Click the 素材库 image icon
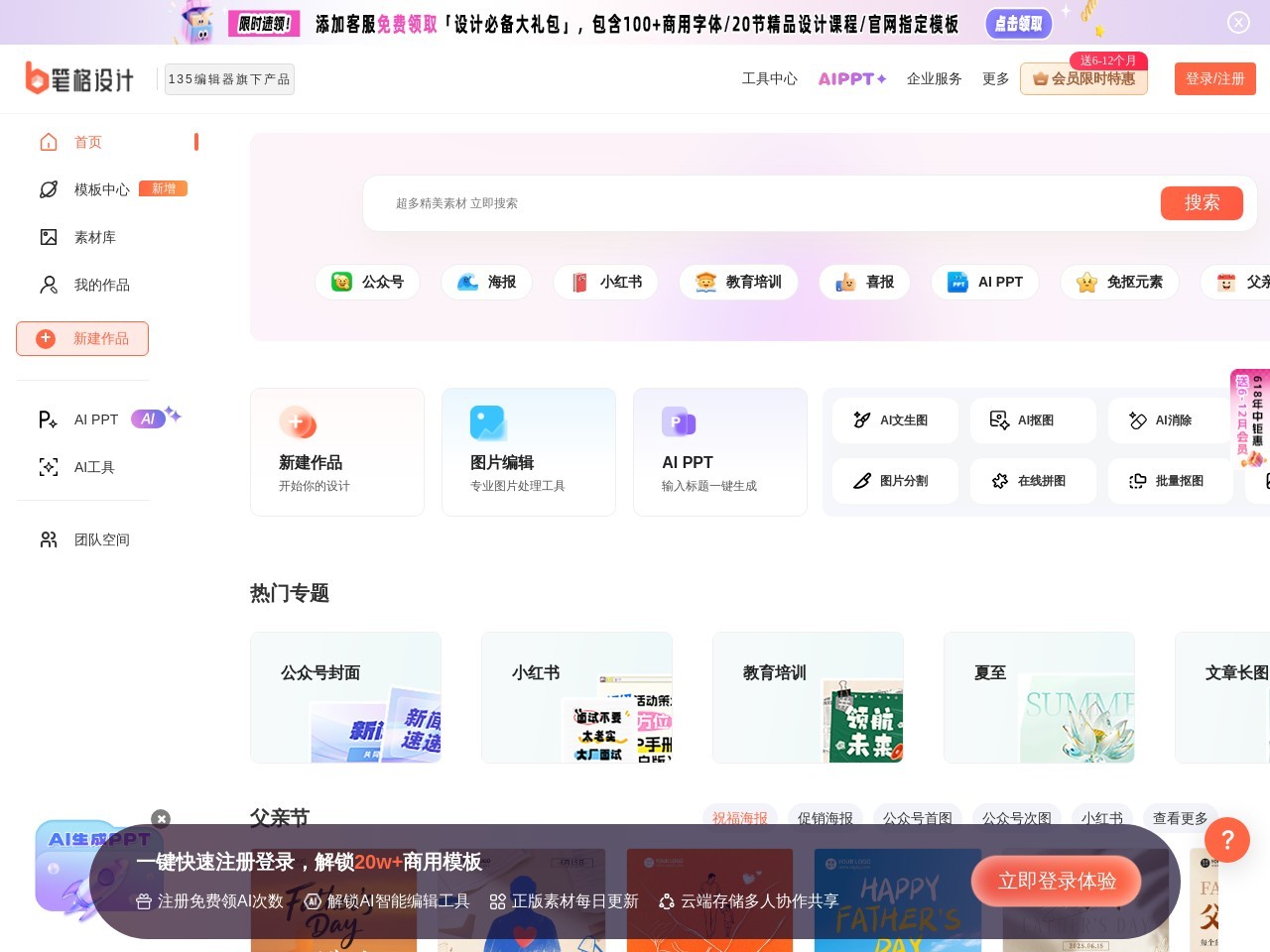Image resolution: width=1270 pixels, height=952 pixels. pyautogui.click(x=49, y=237)
